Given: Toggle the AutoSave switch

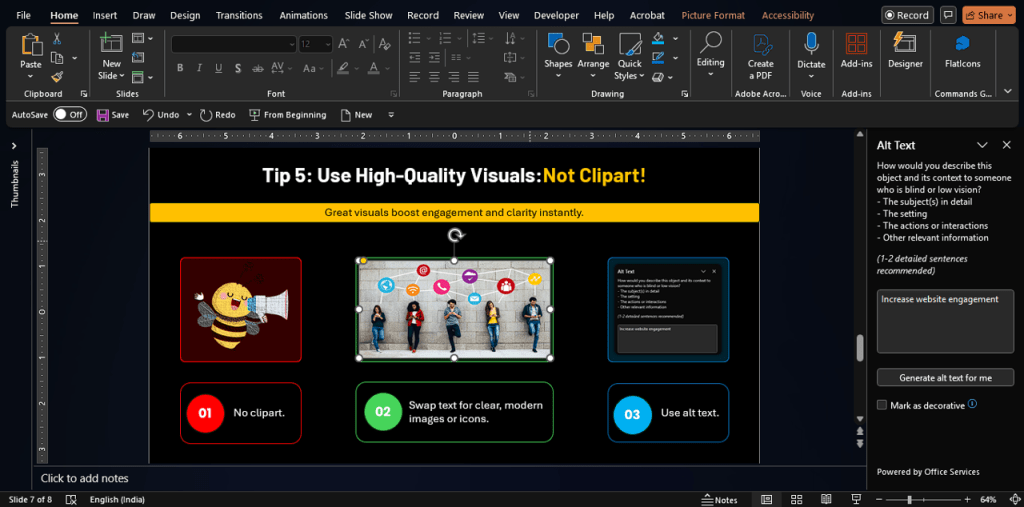Looking at the screenshot, I should point(70,115).
